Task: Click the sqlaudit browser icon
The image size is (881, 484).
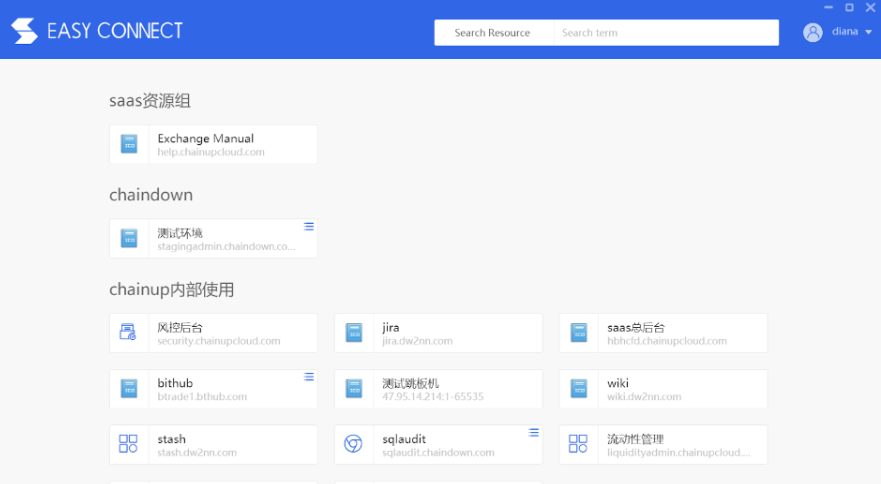Action: click(x=353, y=444)
